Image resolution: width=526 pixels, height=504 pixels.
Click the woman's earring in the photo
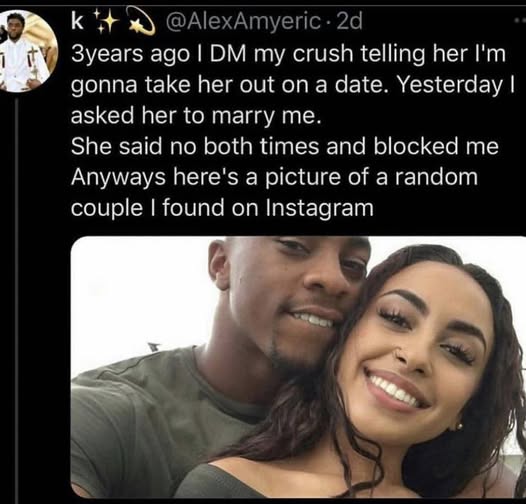[x=459, y=426]
